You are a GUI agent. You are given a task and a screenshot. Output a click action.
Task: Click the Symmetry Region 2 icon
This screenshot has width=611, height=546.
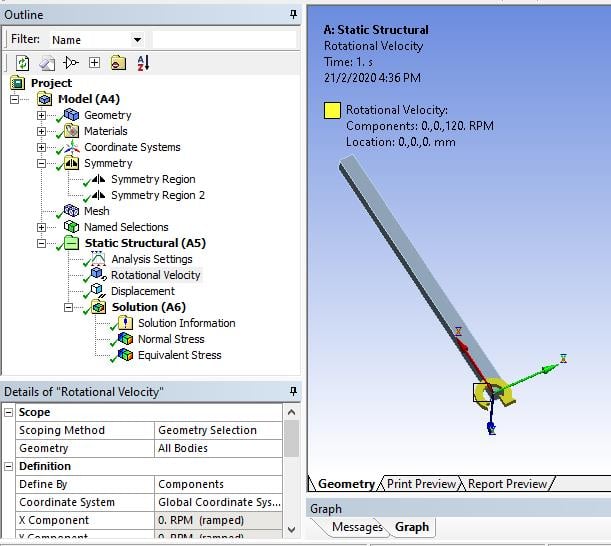coord(98,194)
